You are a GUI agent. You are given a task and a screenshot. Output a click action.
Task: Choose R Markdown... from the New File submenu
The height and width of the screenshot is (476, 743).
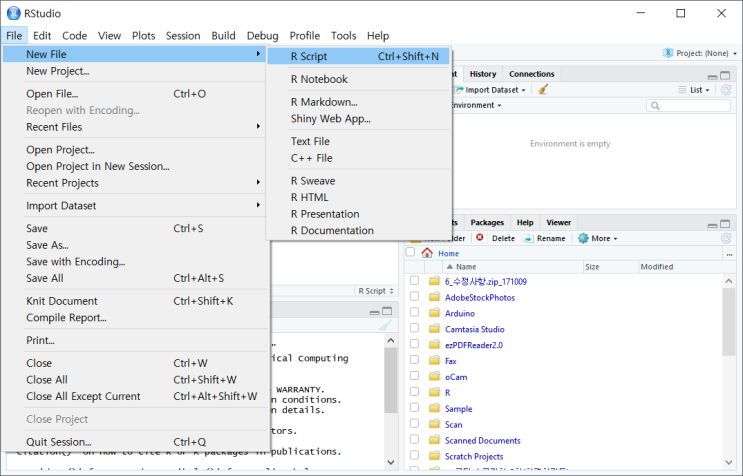(x=323, y=102)
